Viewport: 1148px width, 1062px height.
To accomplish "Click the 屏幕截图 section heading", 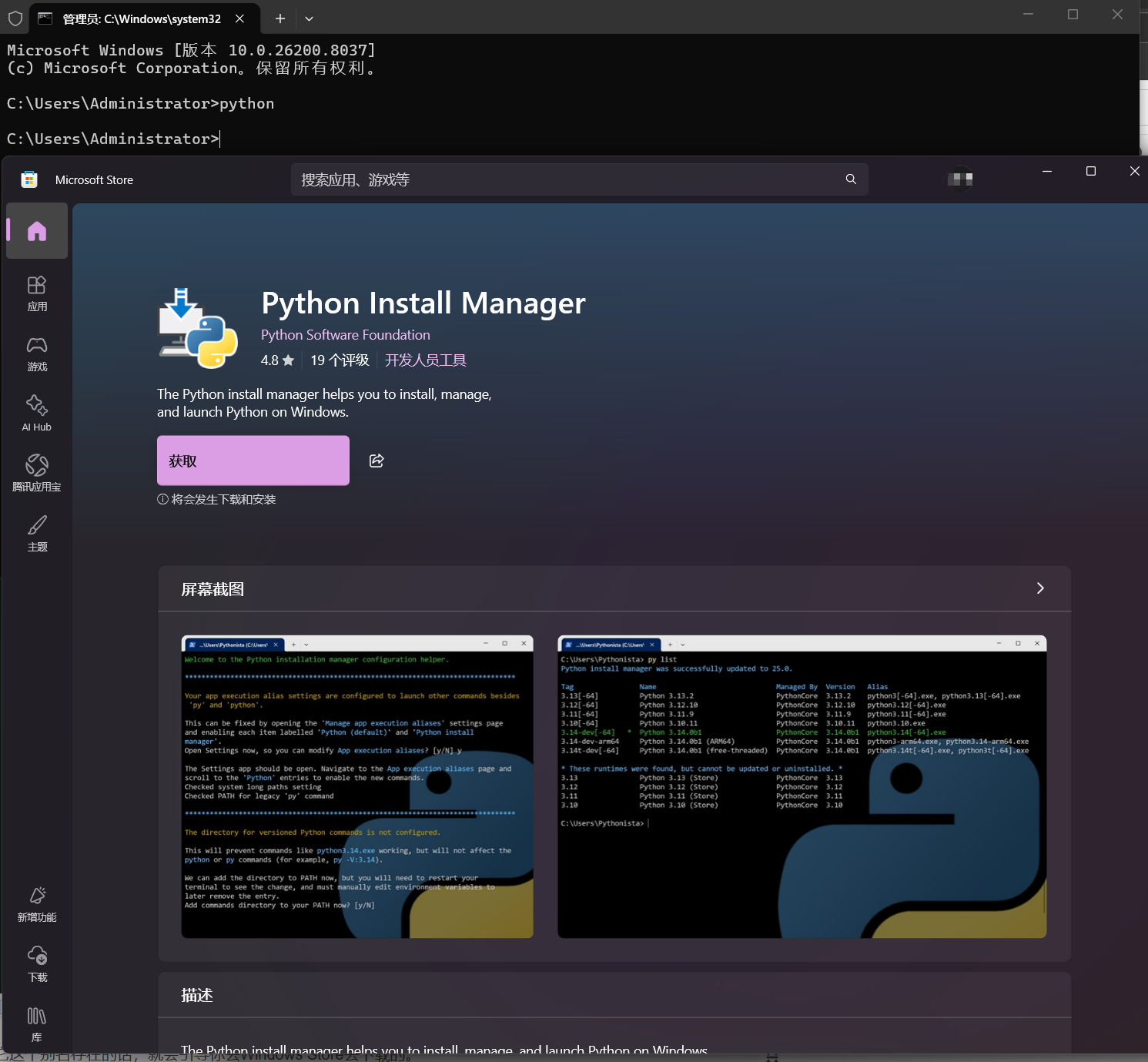I will [213, 589].
